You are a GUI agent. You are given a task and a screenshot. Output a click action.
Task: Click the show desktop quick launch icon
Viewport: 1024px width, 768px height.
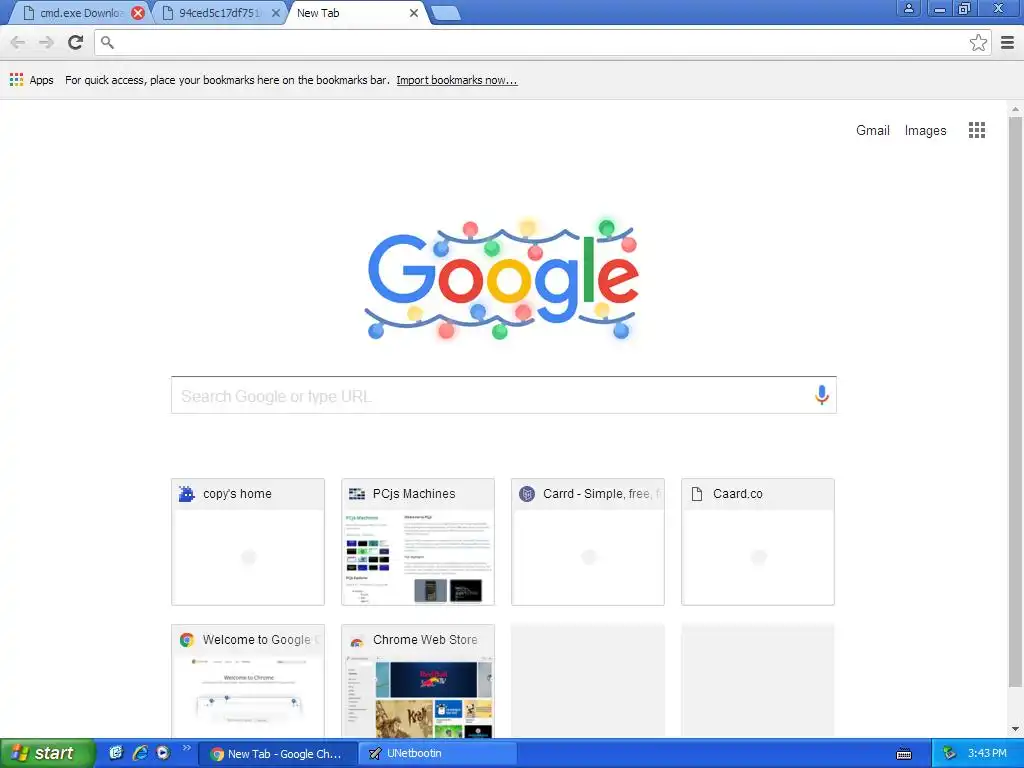pyautogui.click(x=116, y=753)
